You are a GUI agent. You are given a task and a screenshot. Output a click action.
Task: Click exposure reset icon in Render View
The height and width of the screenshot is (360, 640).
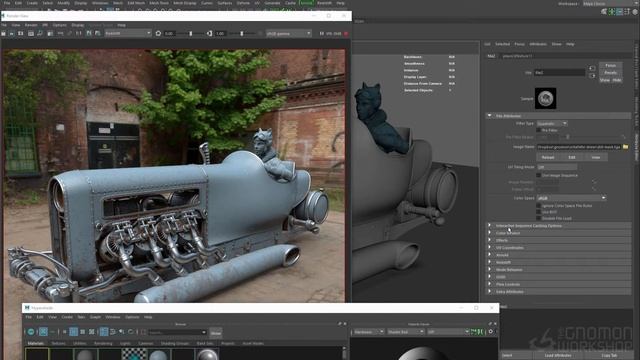pyautogui.click(x=158, y=33)
